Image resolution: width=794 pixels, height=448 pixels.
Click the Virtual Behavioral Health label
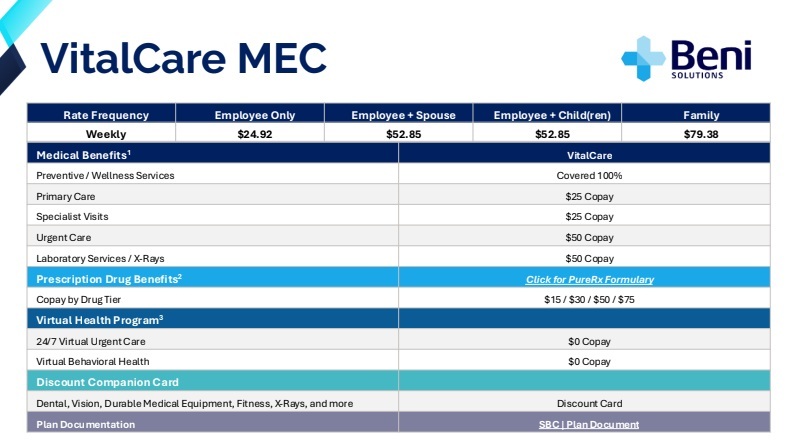[x=93, y=362]
